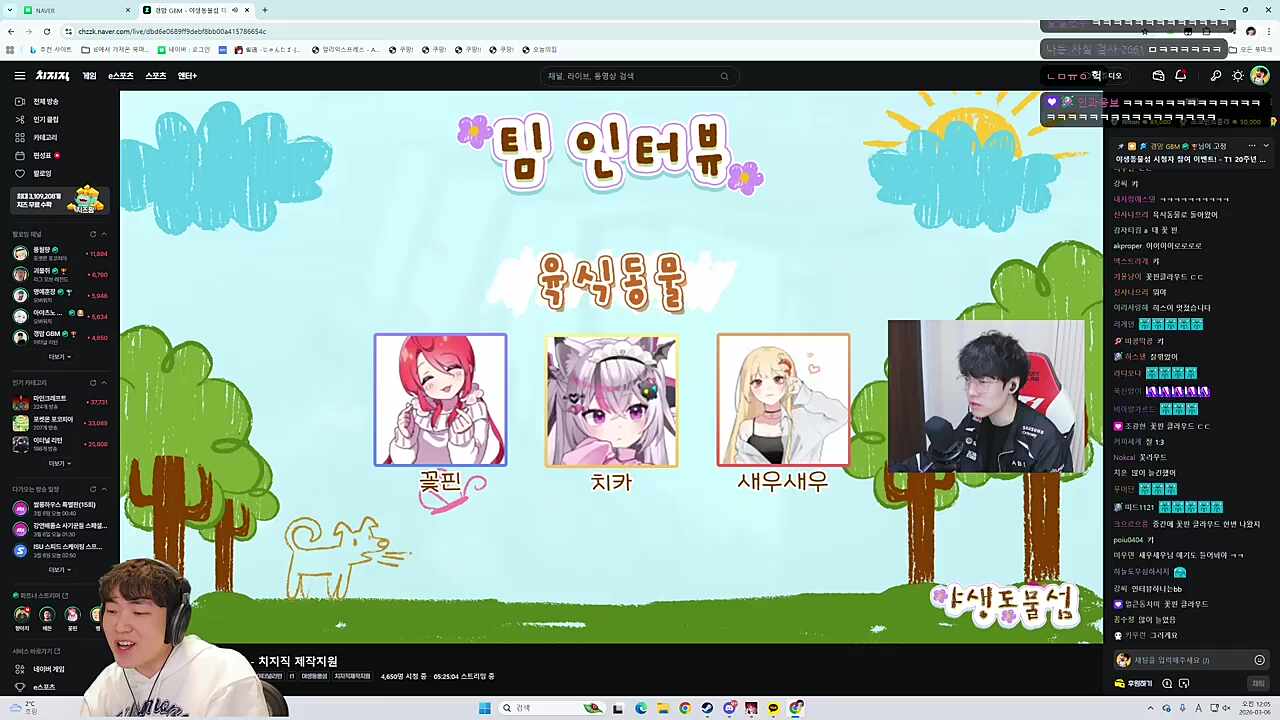The height and width of the screenshot is (720, 1280).
Task: Switch to the 엔터+ tab
Action: tap(187, 75)
